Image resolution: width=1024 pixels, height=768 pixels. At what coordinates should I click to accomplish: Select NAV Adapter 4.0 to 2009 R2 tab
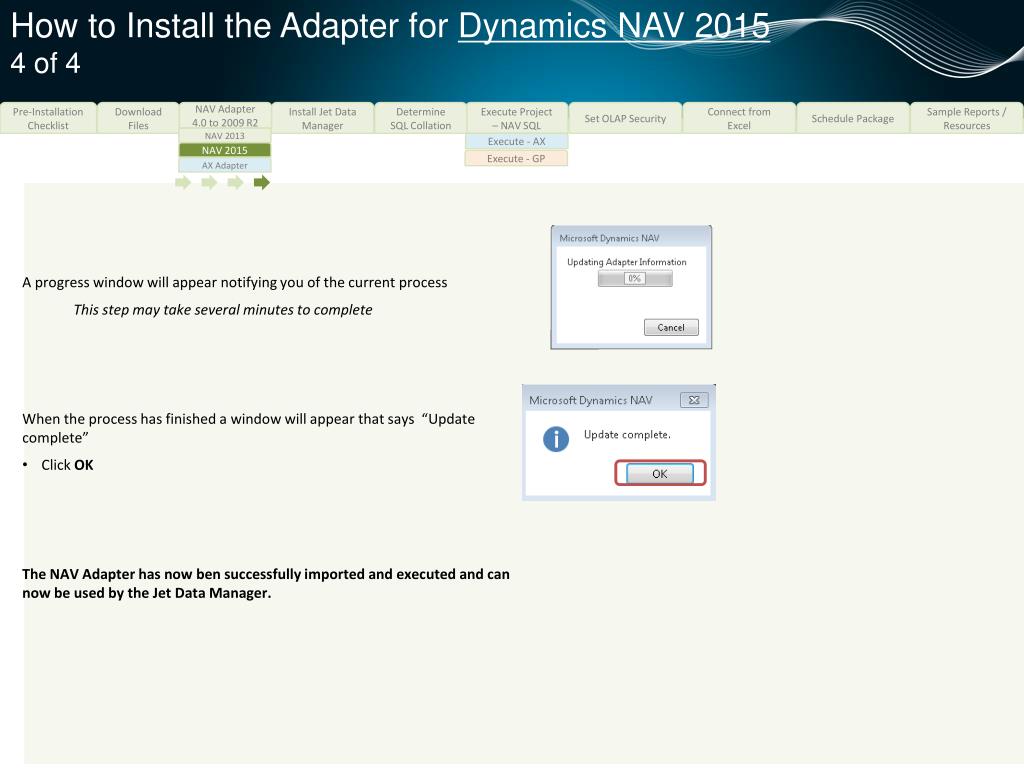click(225, 116)
